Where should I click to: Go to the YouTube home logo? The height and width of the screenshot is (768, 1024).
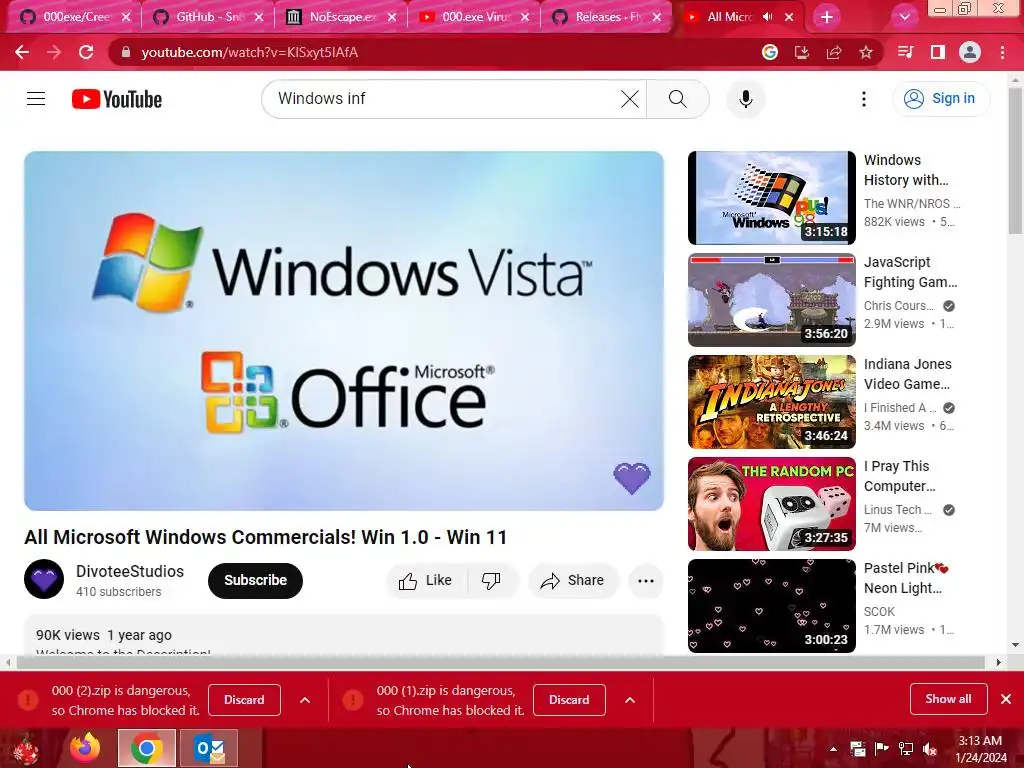[x=117, y=99]
